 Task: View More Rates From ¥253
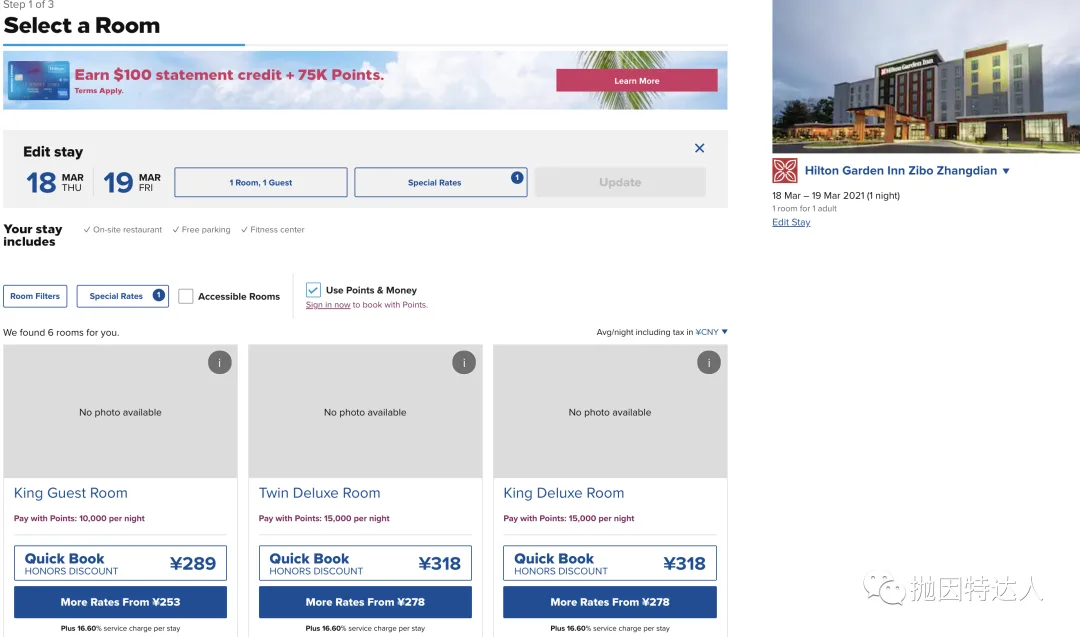pos(121,602)
